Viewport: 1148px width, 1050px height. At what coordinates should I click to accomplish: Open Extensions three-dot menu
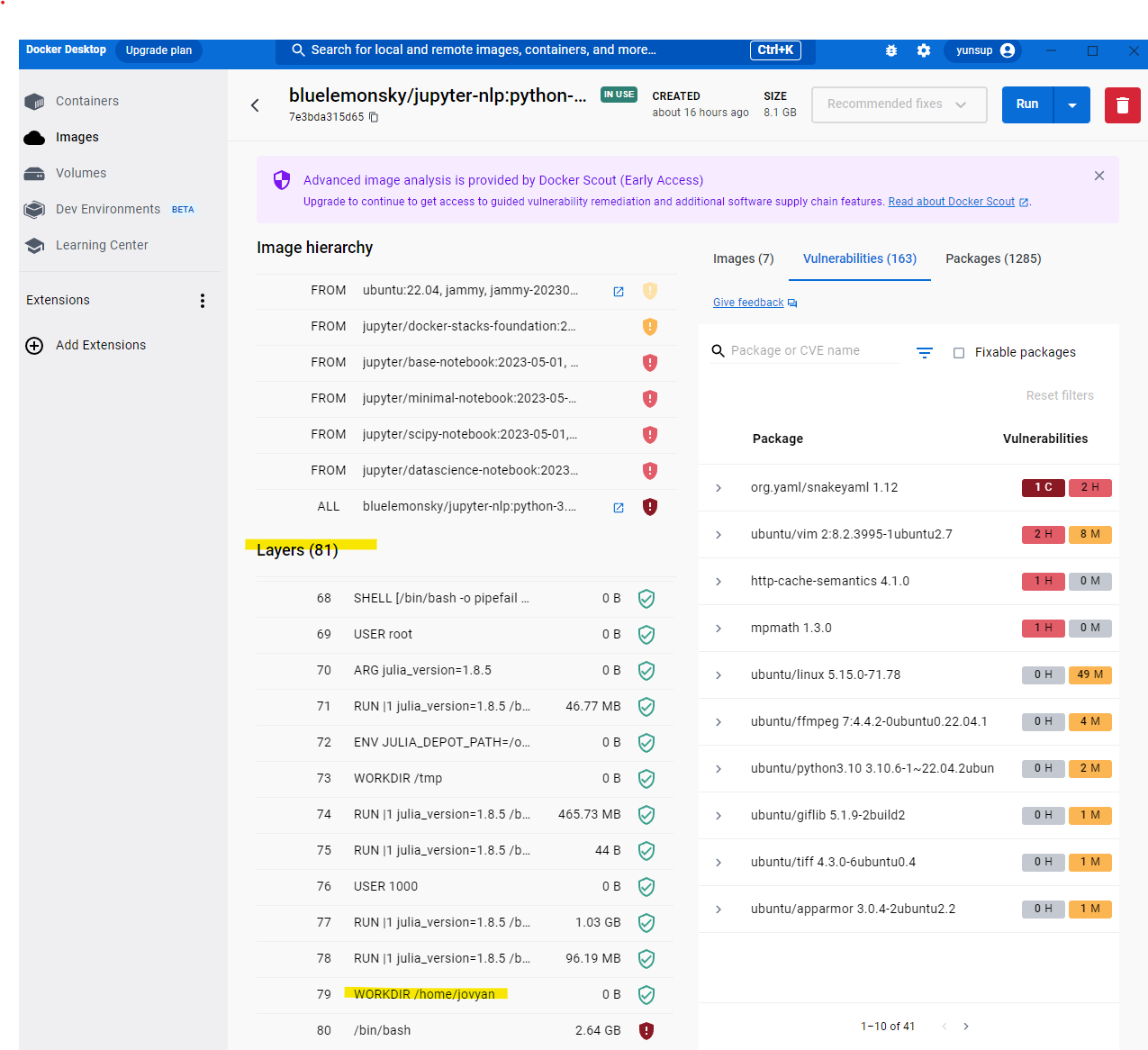coord(203,301)
